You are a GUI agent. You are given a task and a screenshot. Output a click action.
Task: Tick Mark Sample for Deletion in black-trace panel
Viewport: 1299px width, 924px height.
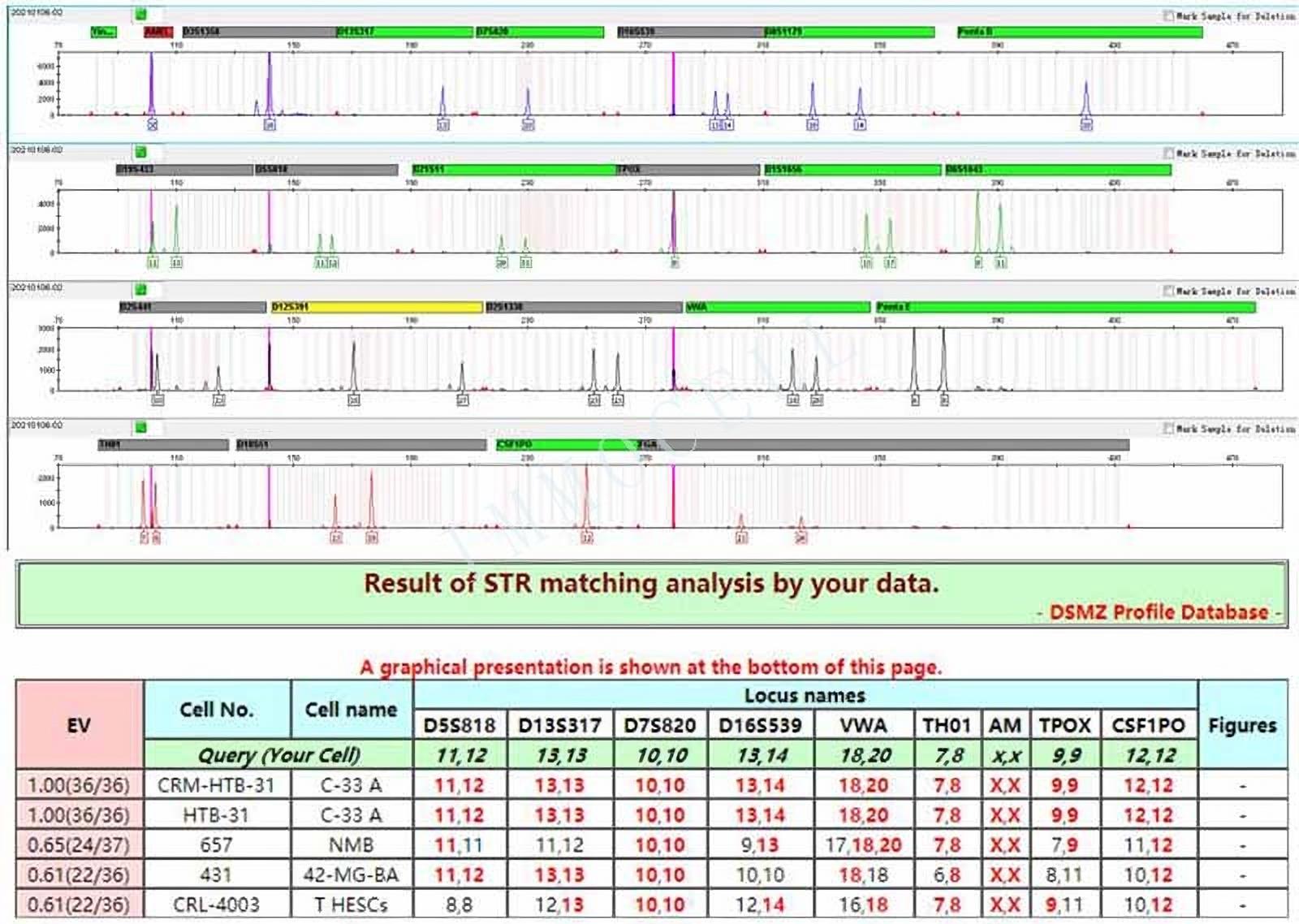click(x=1168, y=291)
